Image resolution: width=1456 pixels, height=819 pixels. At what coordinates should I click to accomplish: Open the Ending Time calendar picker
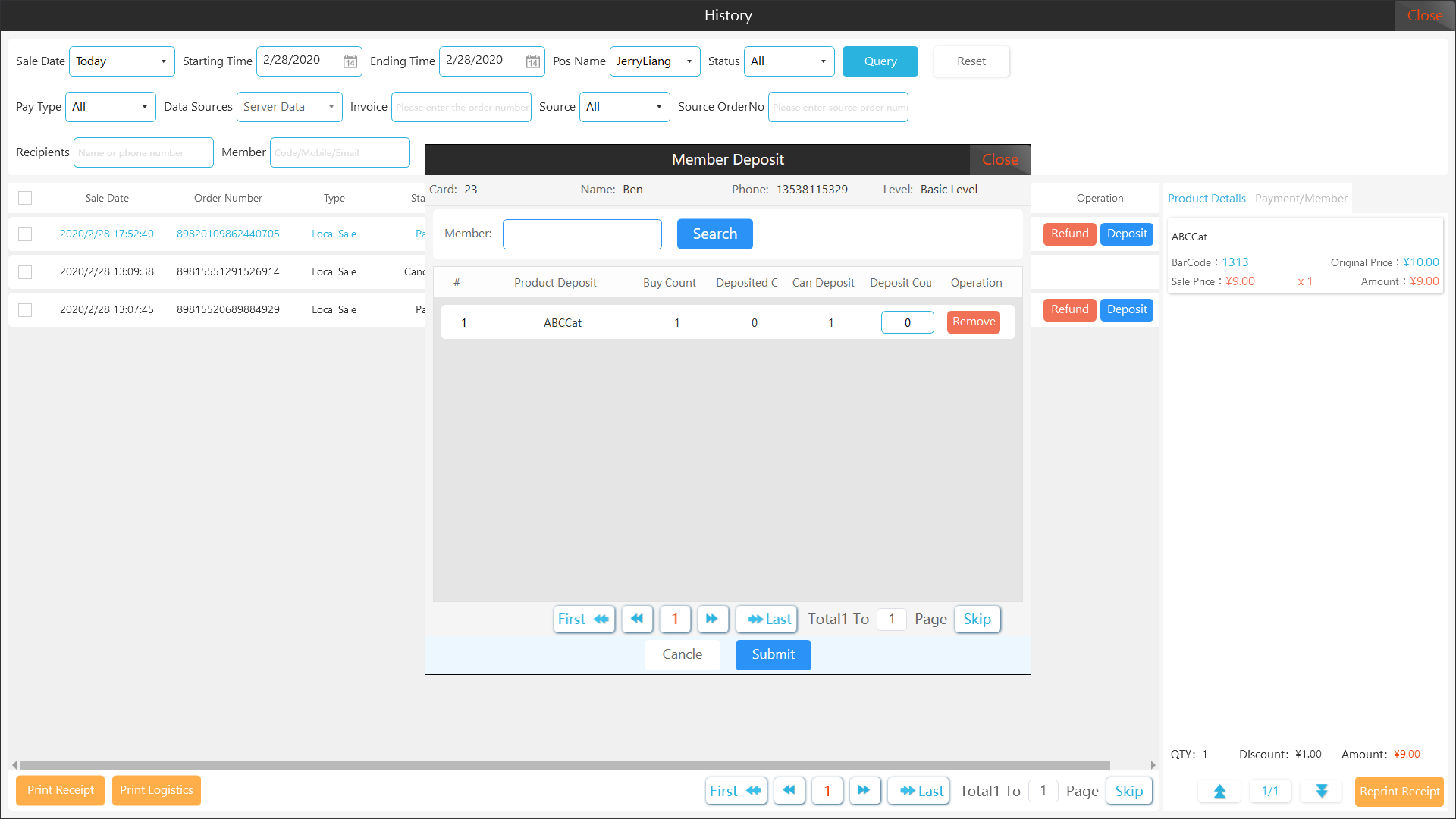[x=533, y=61]
